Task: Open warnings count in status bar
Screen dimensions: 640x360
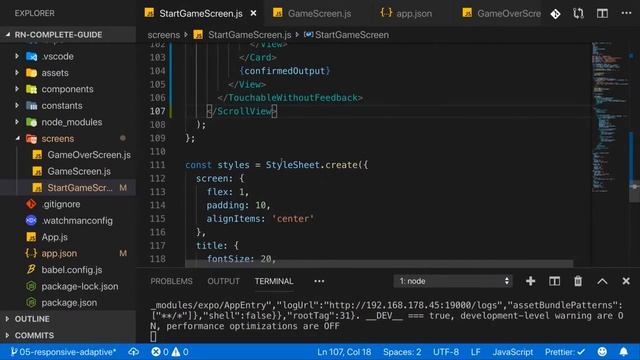Action: (180, 351)
